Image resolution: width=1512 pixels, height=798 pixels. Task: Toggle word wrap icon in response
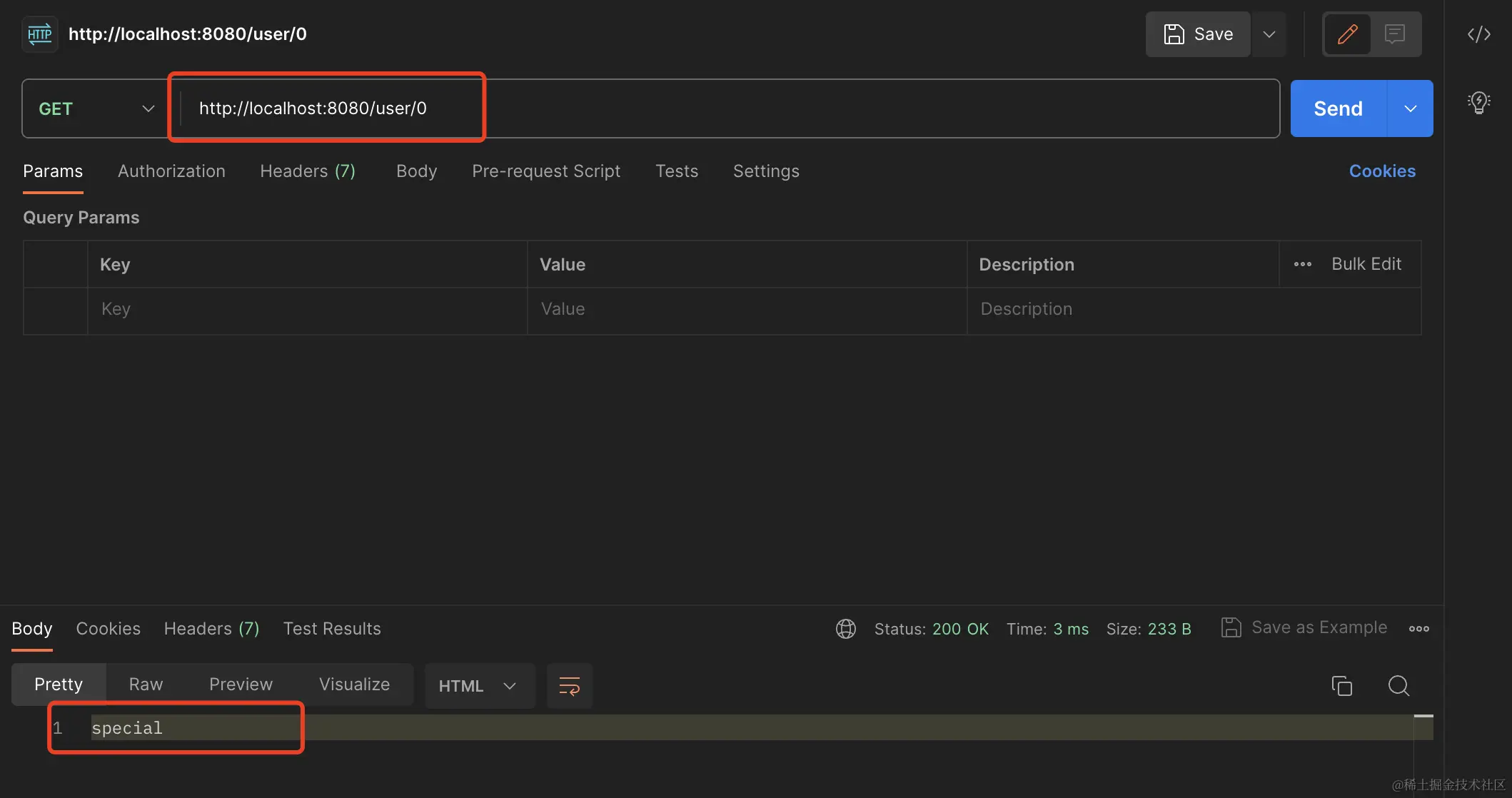click(569, 686)
